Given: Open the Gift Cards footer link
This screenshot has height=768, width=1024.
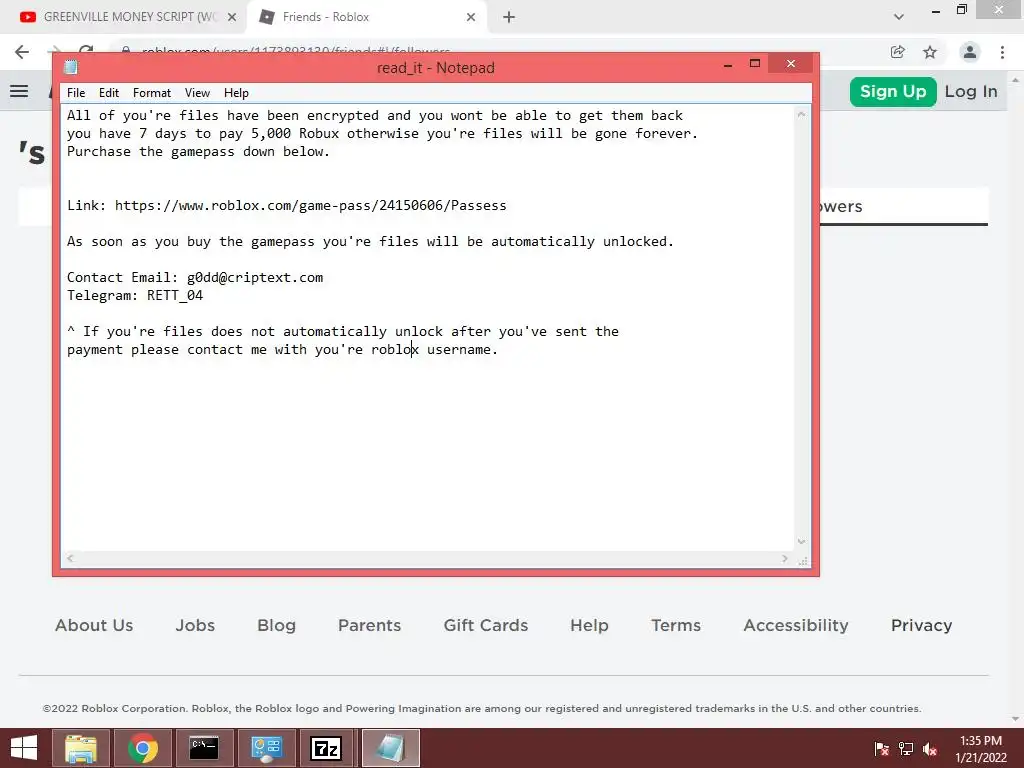Looking at the screenshot, I should coord(486,625).
